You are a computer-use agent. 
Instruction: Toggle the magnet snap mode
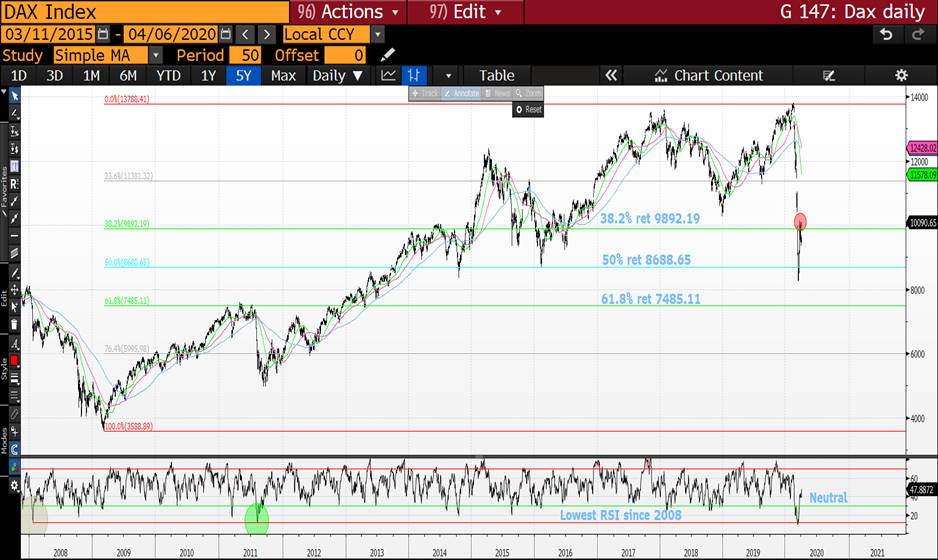click(14, 448)
